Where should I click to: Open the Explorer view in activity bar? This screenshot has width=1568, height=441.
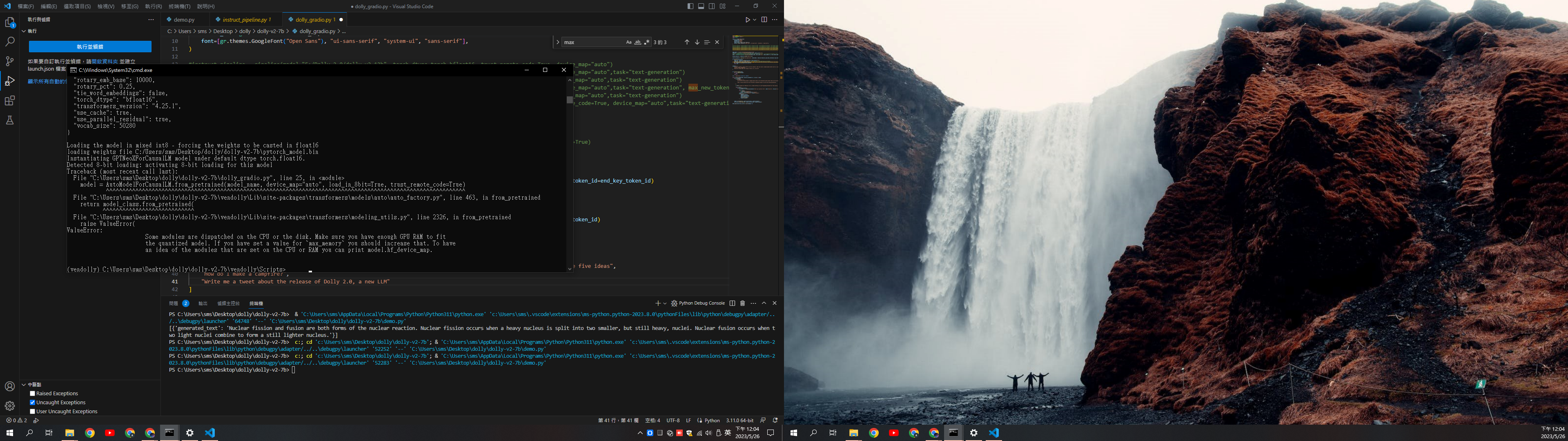[10, 22]
